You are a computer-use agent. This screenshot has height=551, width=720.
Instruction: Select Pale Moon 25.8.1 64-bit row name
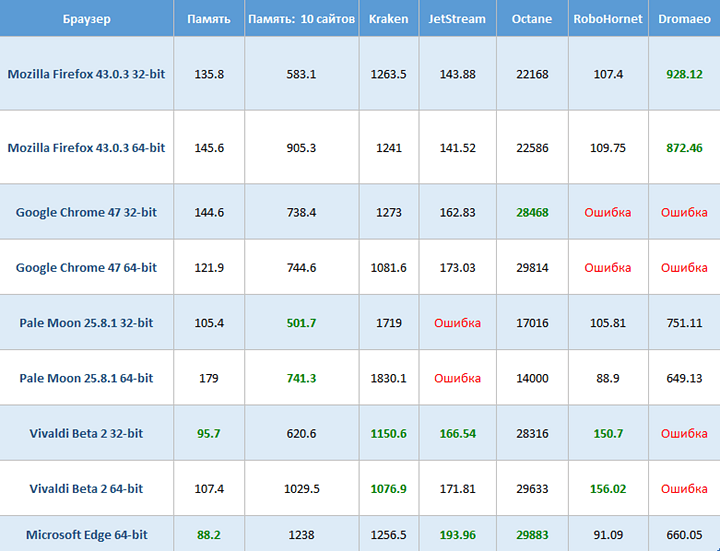[x=86, y=378]
